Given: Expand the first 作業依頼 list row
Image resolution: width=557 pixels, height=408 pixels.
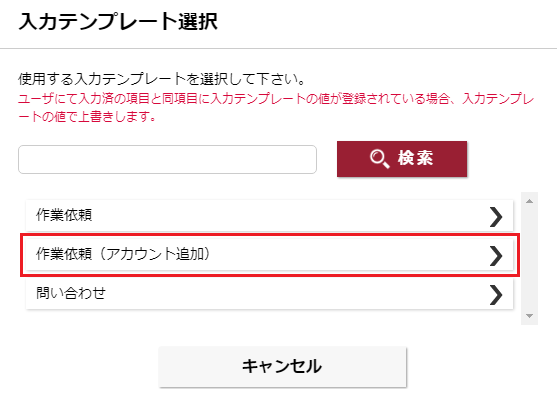Looking at the screenshot, I should pyautogui.click(x=270, y=216).
